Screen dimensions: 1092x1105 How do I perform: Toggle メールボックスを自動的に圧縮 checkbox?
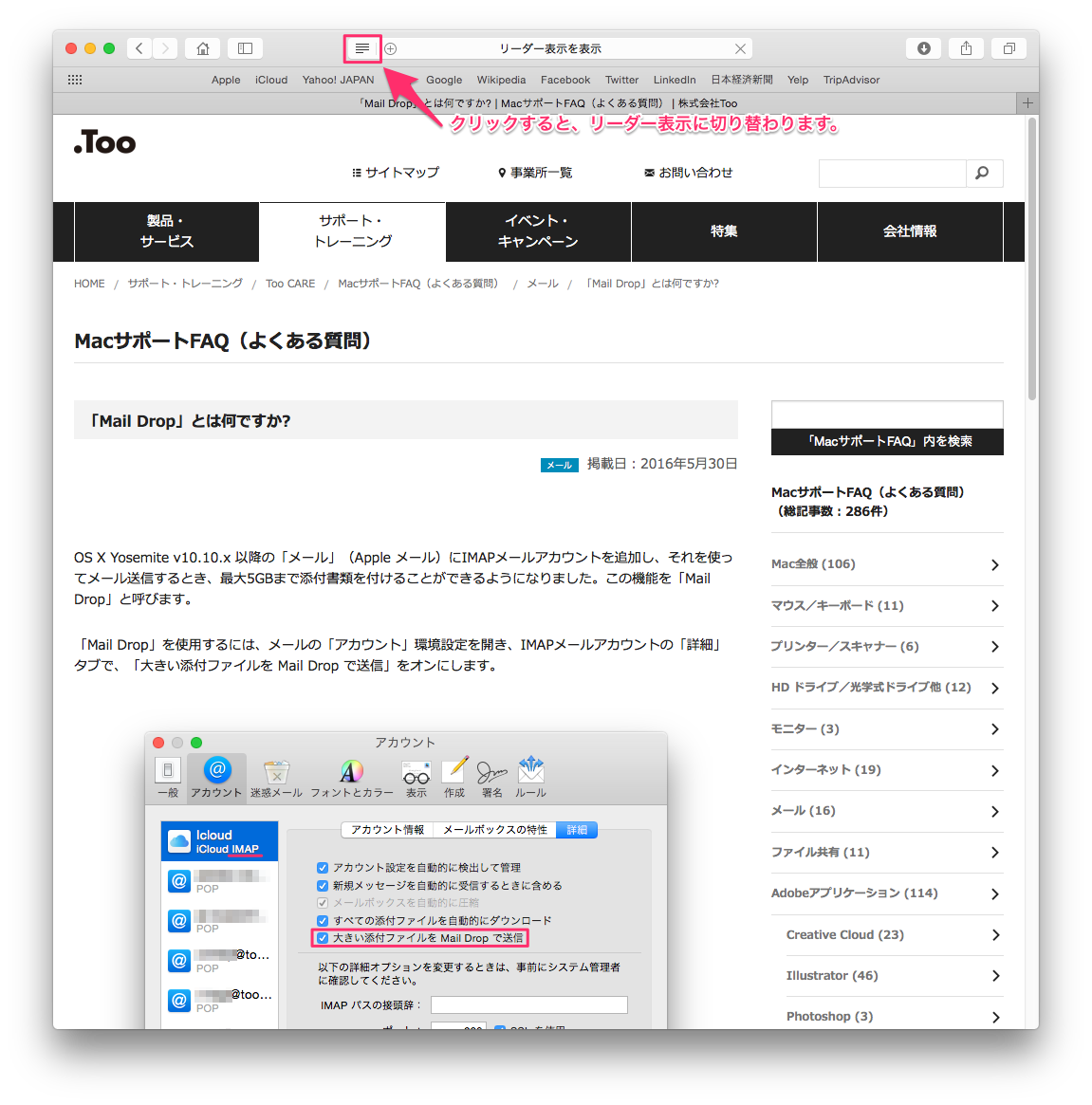[x=323, y=903]
